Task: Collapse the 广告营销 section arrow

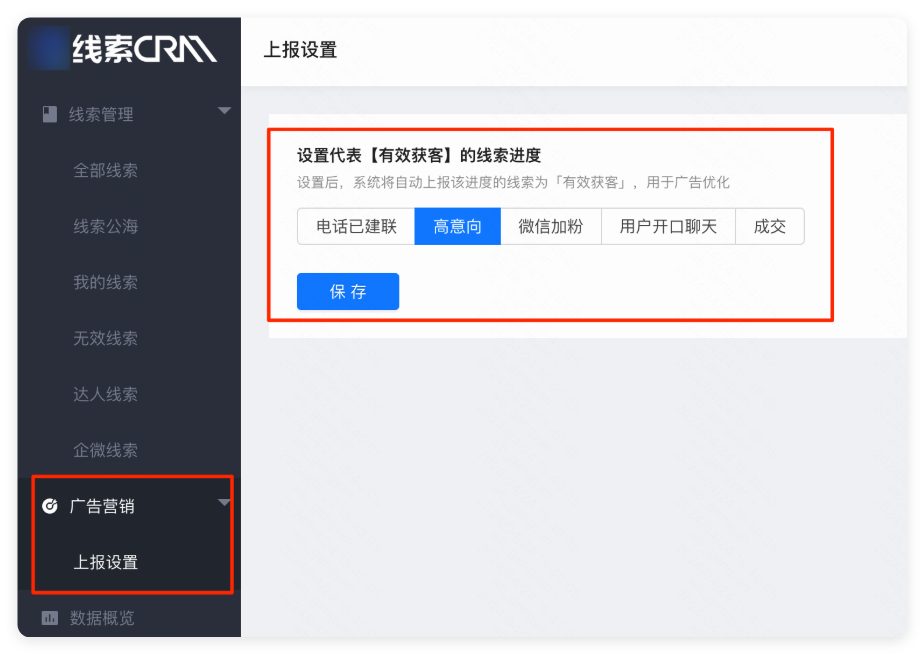Action: pyautogui.click(x=224, y=503)
